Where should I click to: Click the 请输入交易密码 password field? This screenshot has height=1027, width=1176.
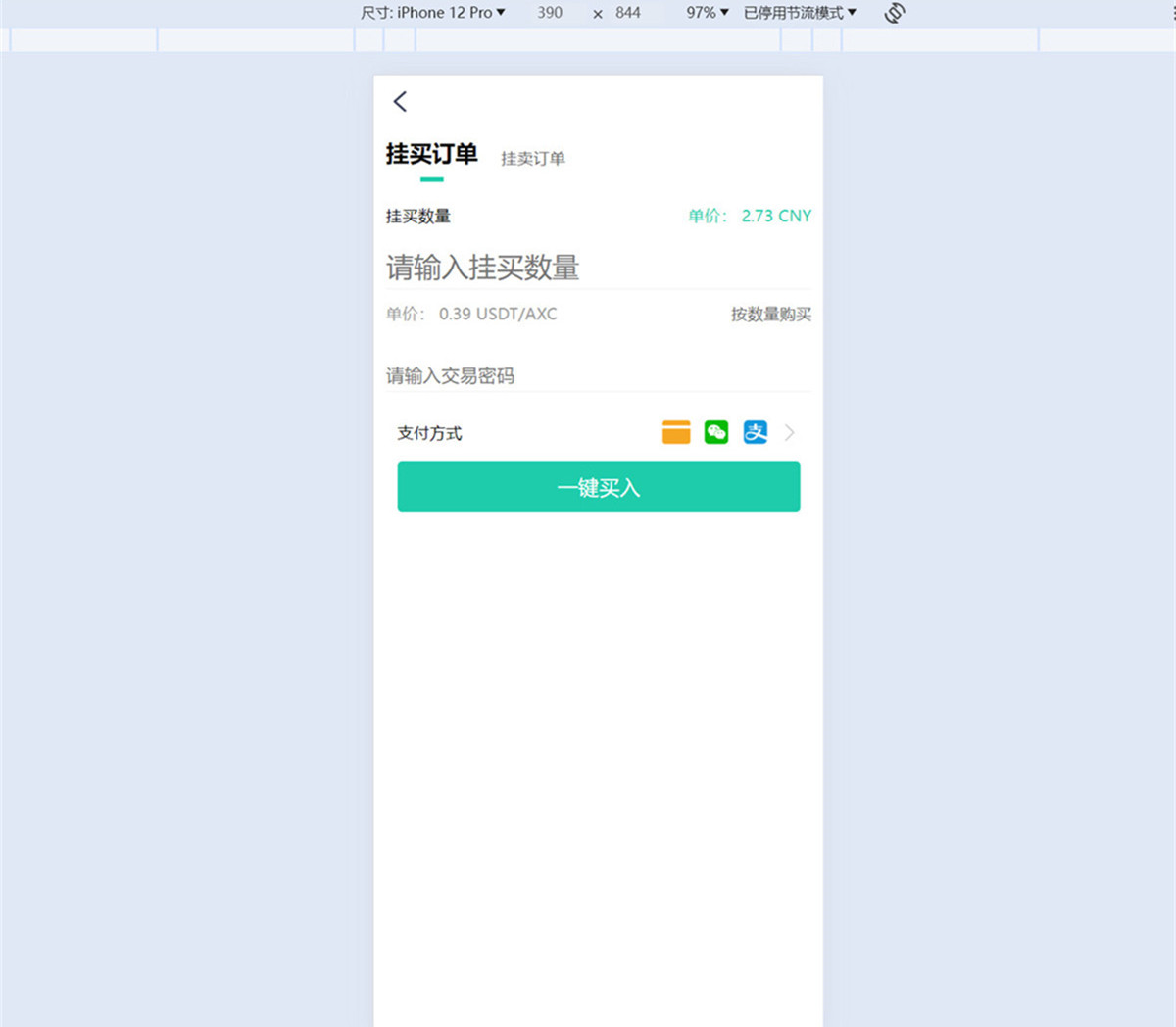[452, 375]
